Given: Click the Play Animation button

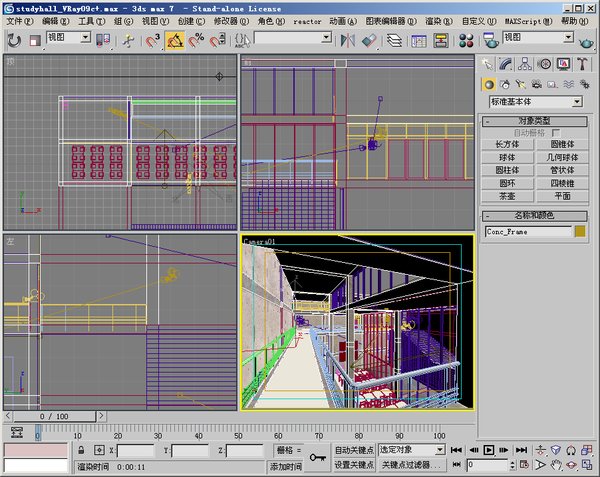Looking at the screenshot, I should pyautogui.click(x=489, y=450).
